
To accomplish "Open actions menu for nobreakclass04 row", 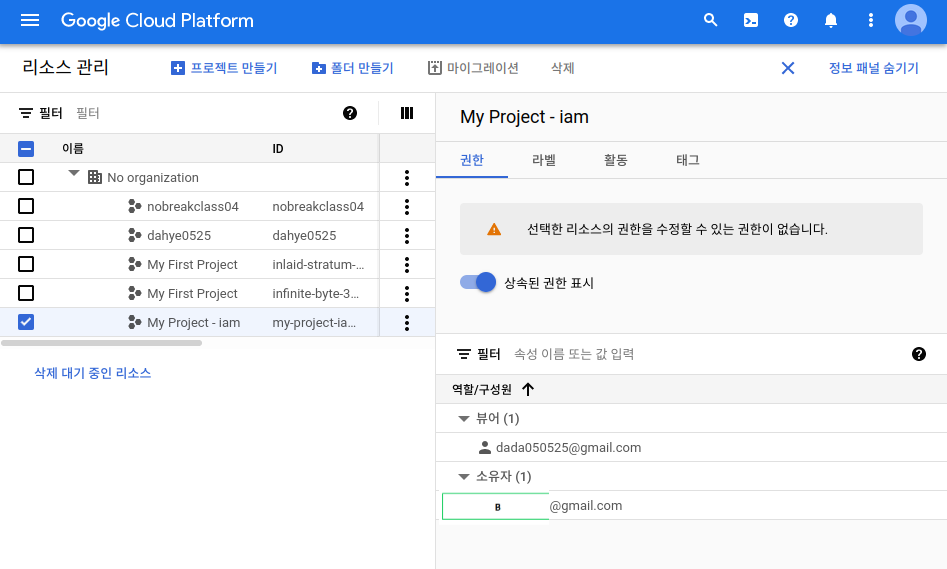I will pyautogui.click(x=407, y=207).
